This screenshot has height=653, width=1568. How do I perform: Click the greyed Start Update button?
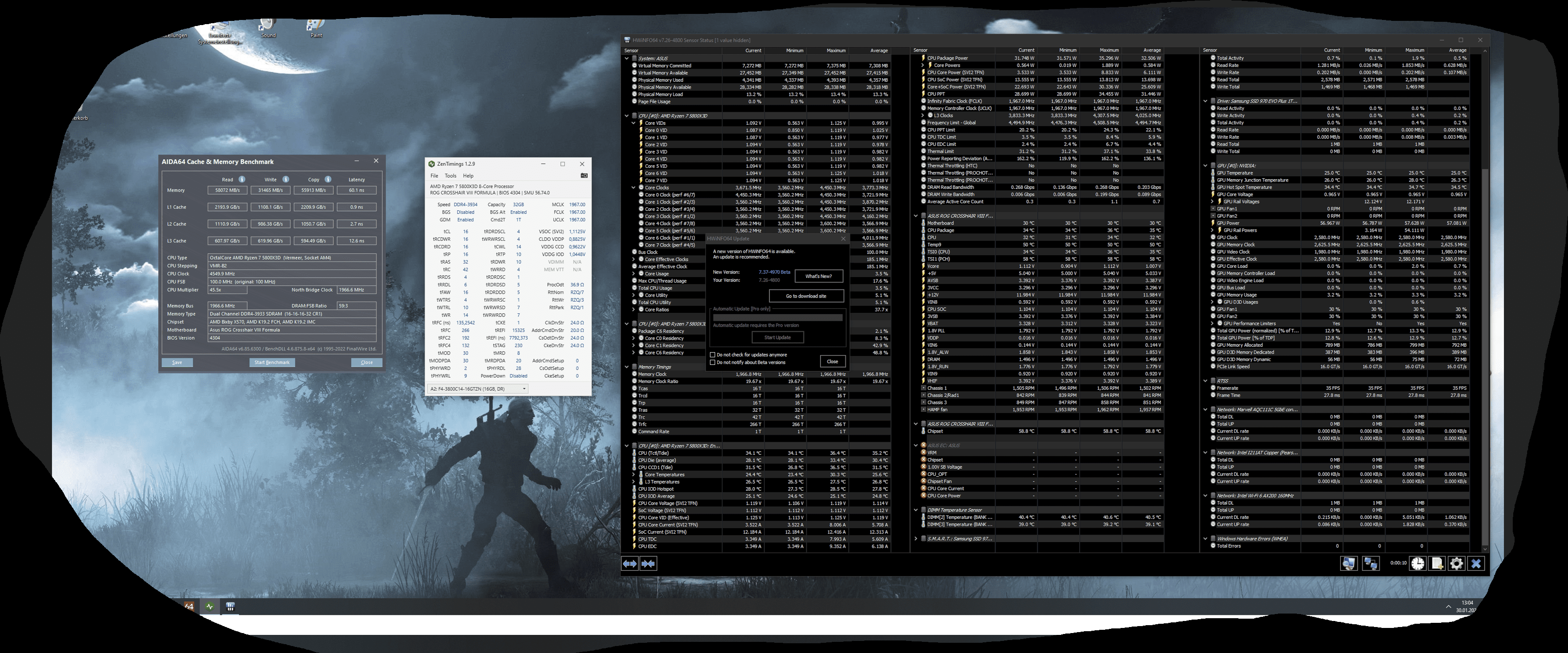(778, 338)
